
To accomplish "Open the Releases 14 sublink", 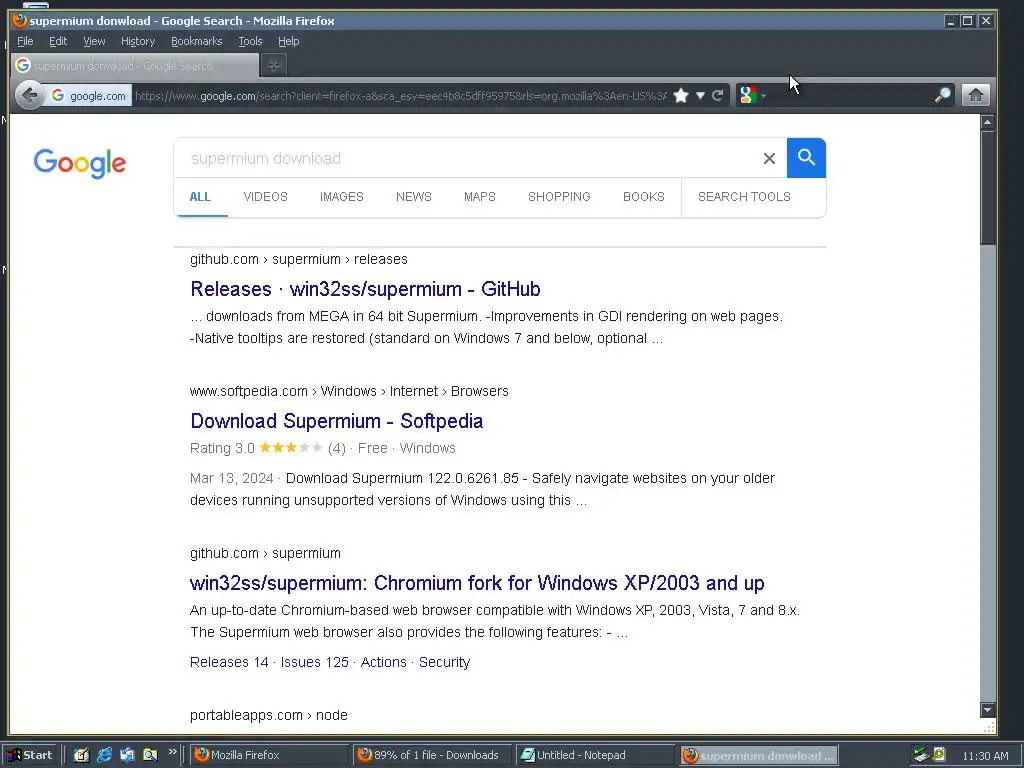I will point(229,662).
